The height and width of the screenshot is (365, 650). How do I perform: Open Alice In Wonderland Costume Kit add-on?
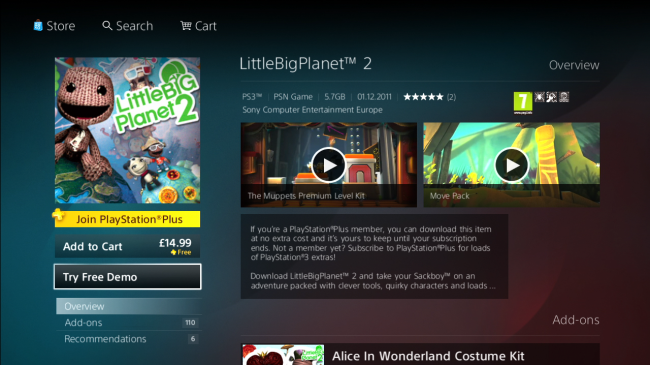[420, 355]
